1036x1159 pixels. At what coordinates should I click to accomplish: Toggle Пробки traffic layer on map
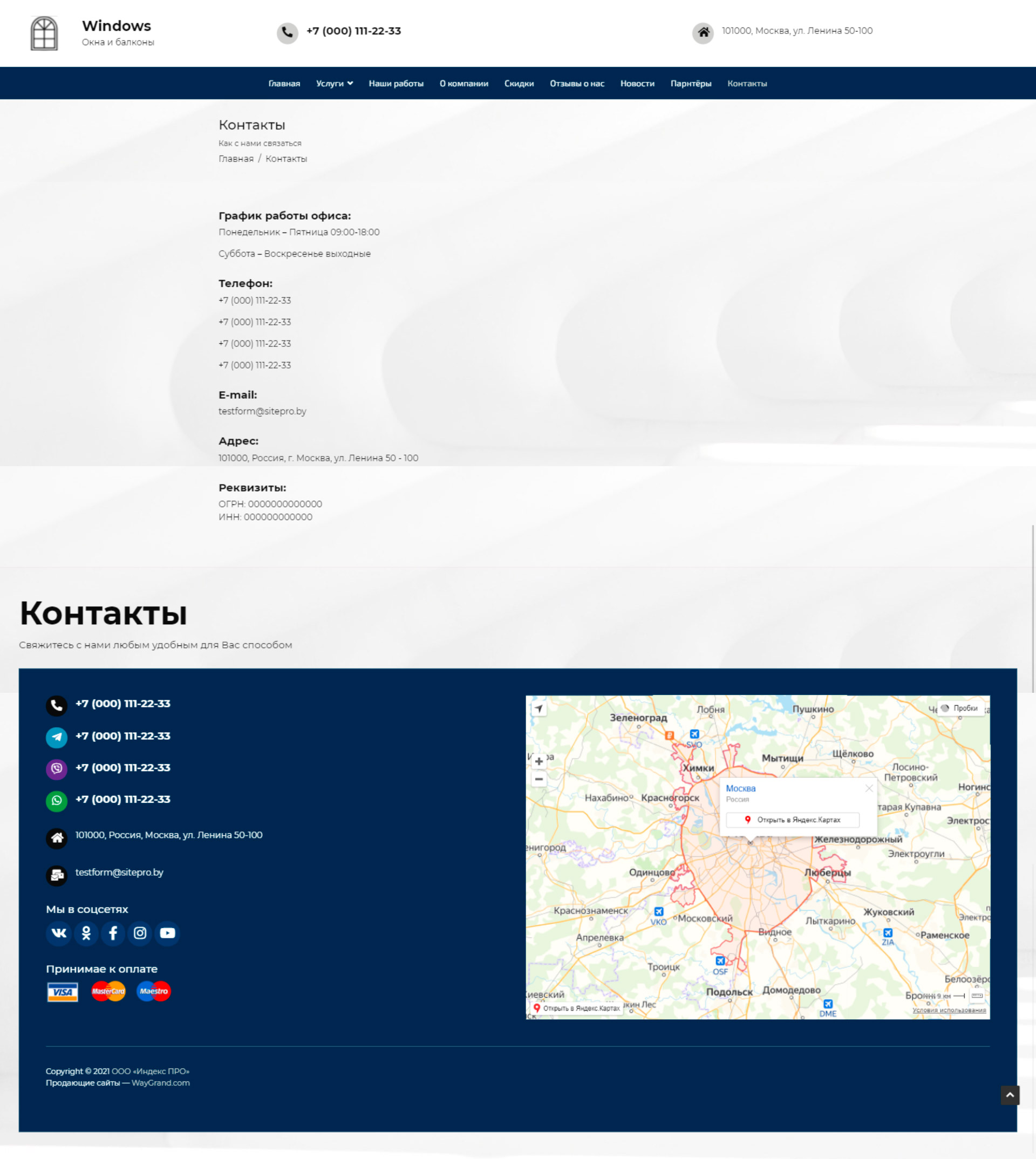[960, 708]
